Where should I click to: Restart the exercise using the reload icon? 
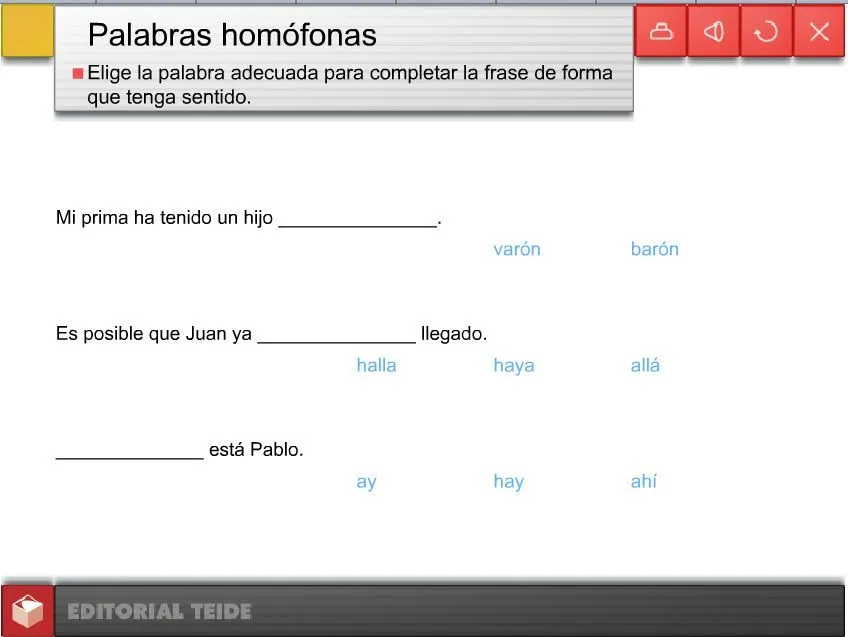(766, 31)
